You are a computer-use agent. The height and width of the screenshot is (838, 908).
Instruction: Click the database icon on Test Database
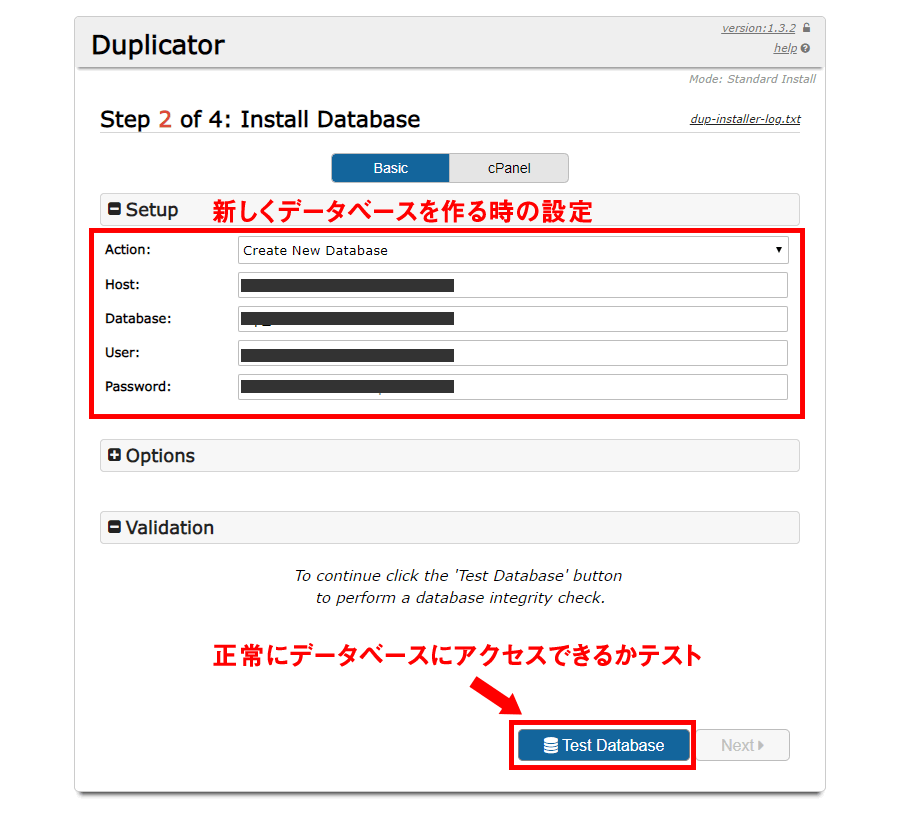(550, 745)
